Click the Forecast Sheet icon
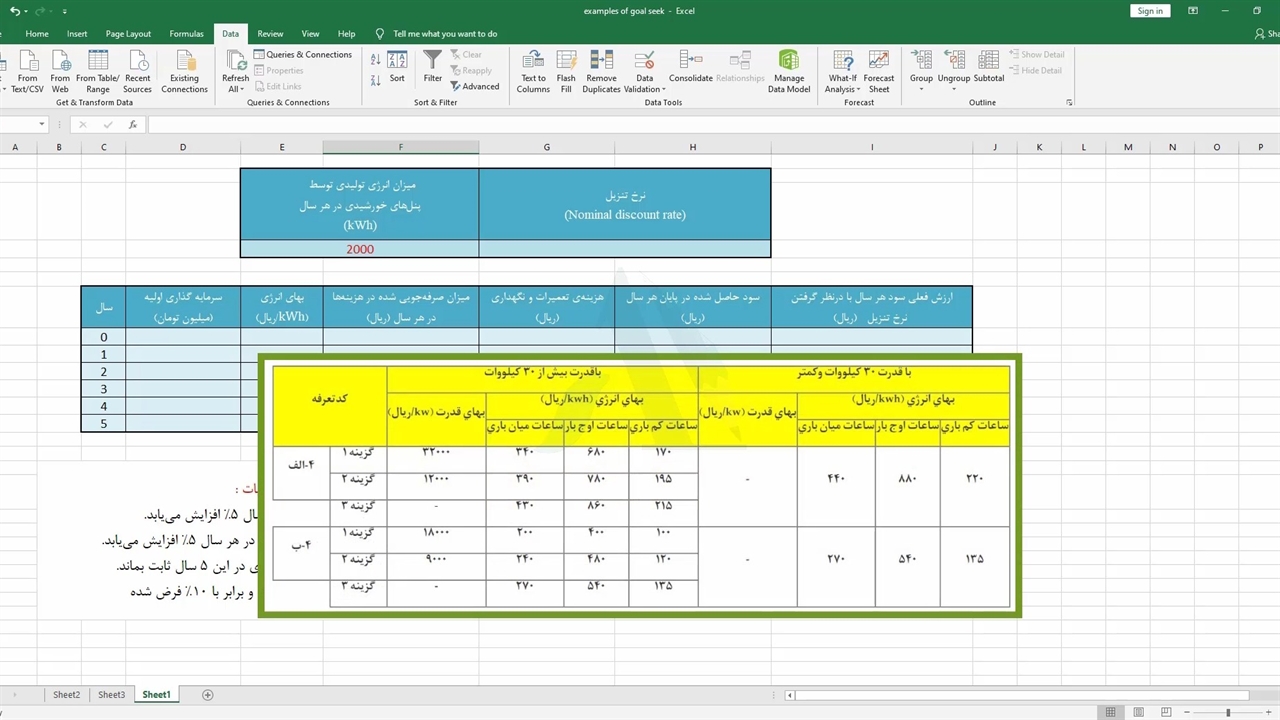Viewport: 1280px width, 720px height. point(879,61)
